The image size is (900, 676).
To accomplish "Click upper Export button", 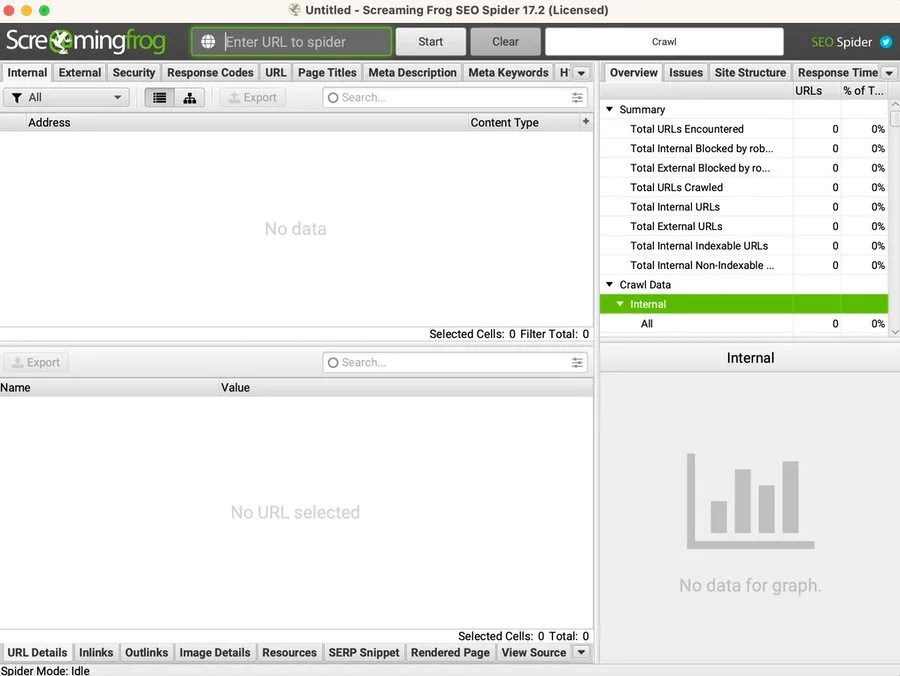I will (253, 98).
